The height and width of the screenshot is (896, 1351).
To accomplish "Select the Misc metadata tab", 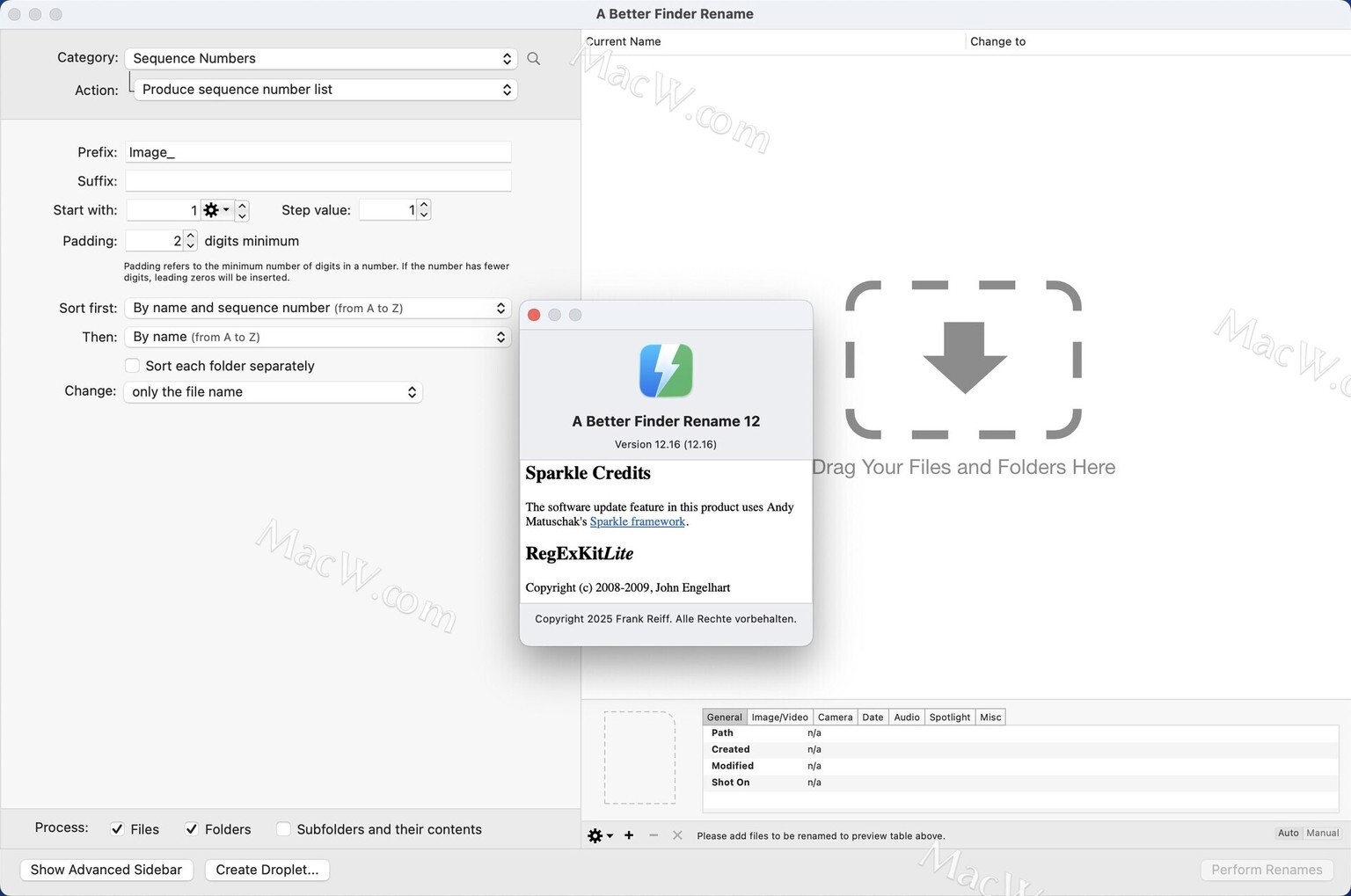I will click(x=990, y=718).
